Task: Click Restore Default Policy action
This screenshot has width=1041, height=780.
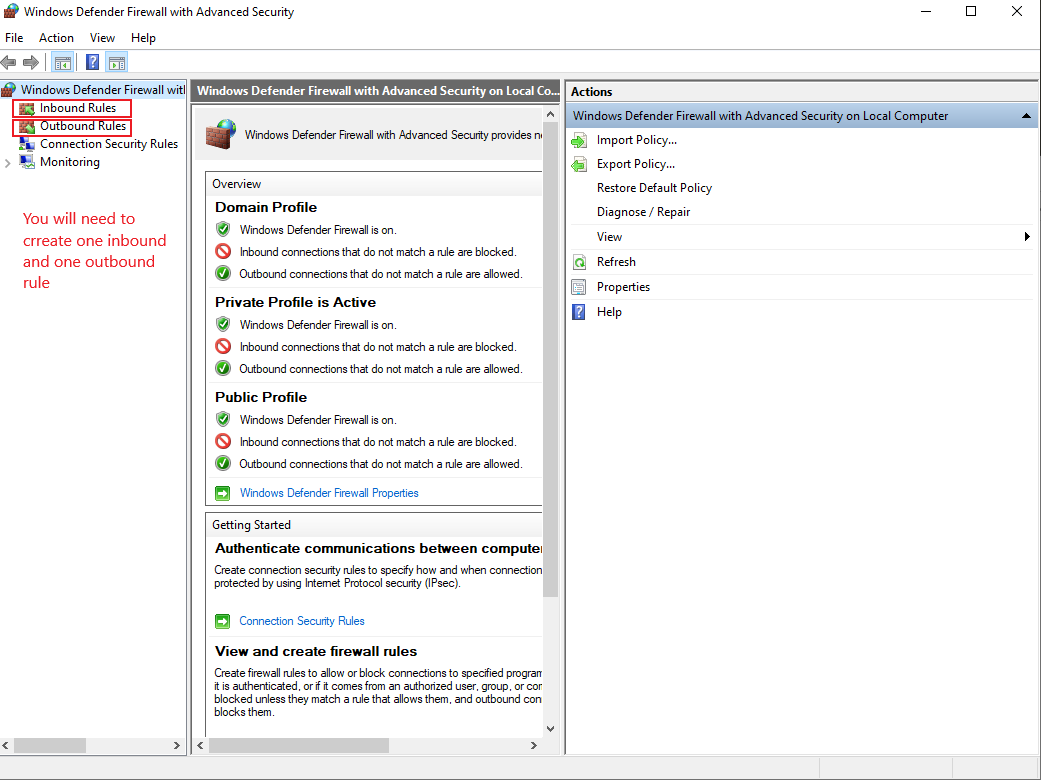Action: tap(654, 188)
